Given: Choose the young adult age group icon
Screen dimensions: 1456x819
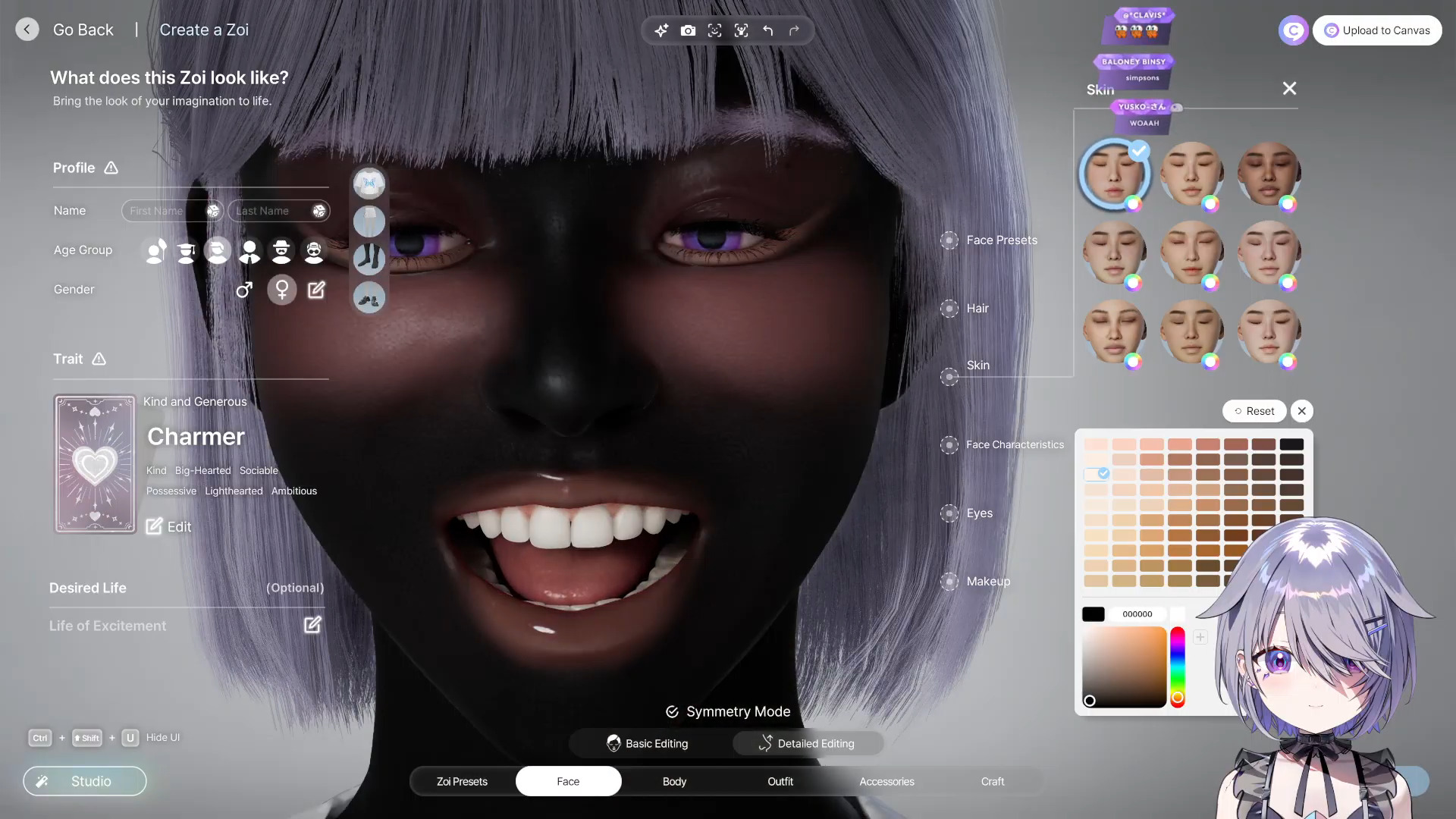Looking at the screenshot, I should (x=218, y=250).
